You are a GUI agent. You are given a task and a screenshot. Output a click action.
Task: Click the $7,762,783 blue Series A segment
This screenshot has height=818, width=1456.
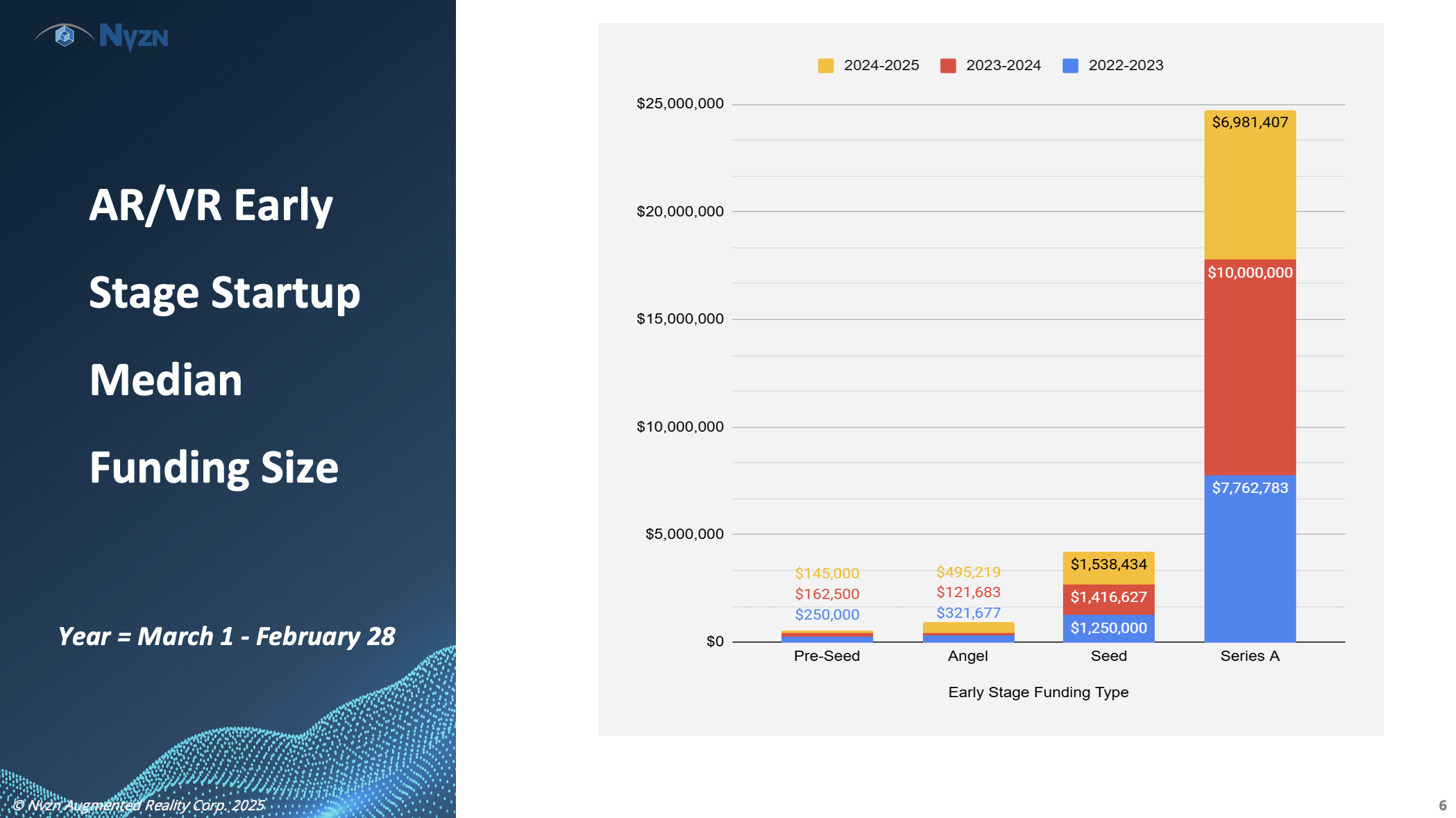[x=1249, y=559]
